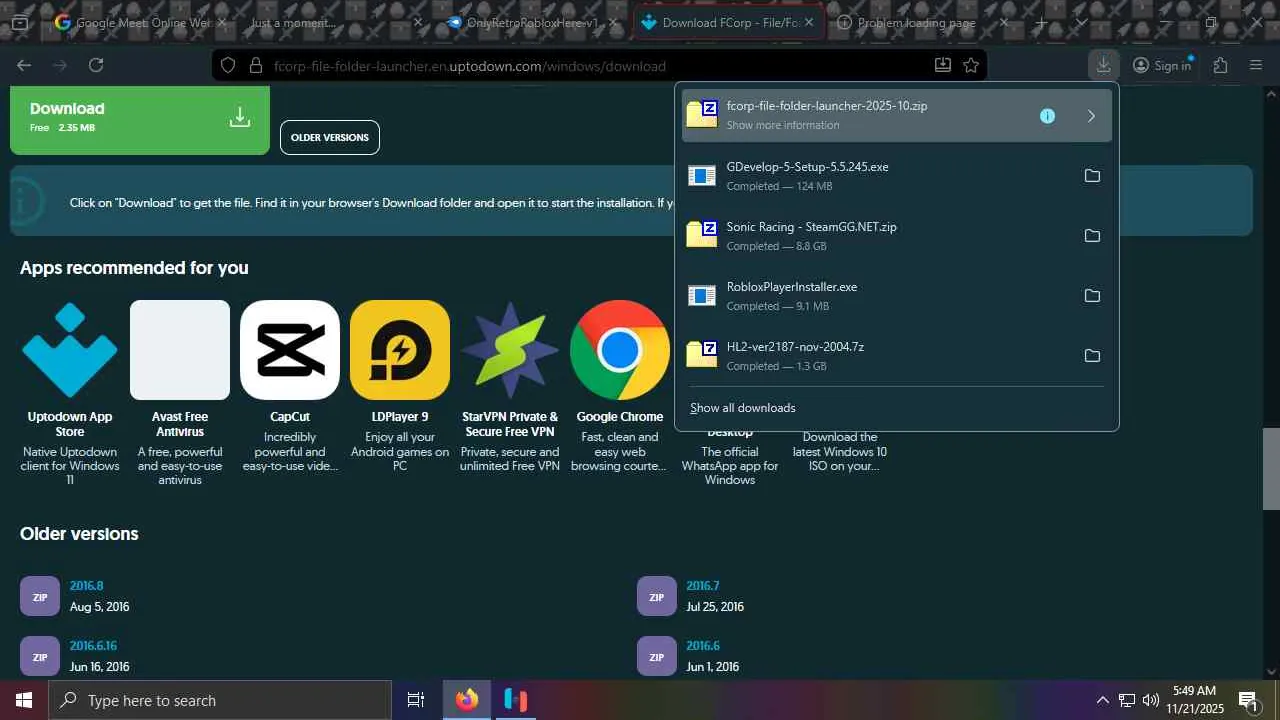1280x720 pixels.
Task: Click the green Download button
Action: pyautogui.click(x=140, y=119)
